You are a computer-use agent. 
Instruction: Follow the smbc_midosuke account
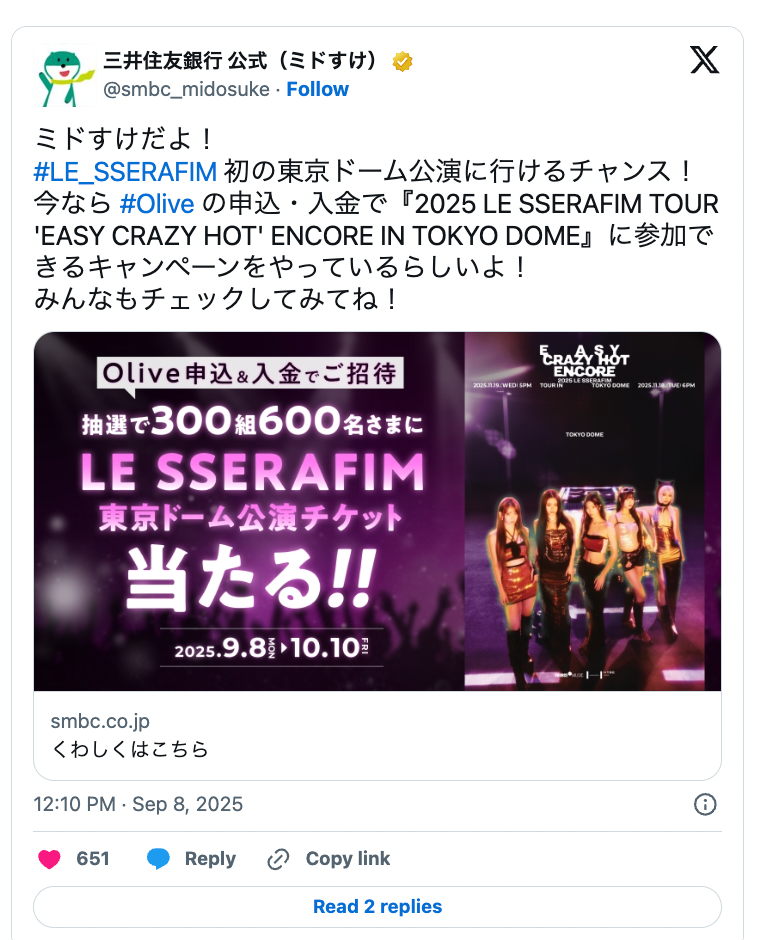click(317, 89)
